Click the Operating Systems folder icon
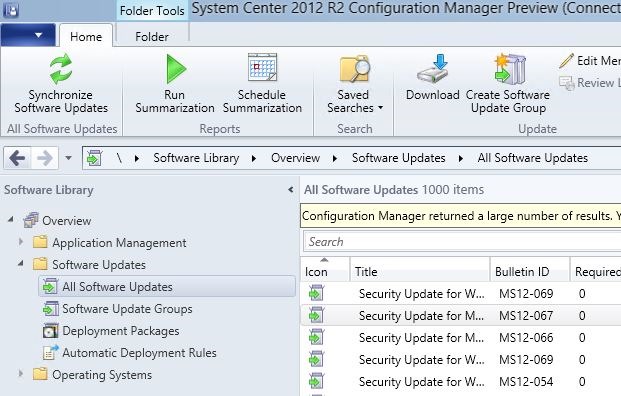 pos(40,374)
